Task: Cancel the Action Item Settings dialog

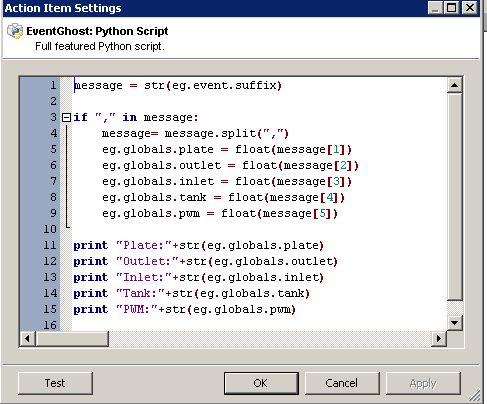Action: pos(342,383)
